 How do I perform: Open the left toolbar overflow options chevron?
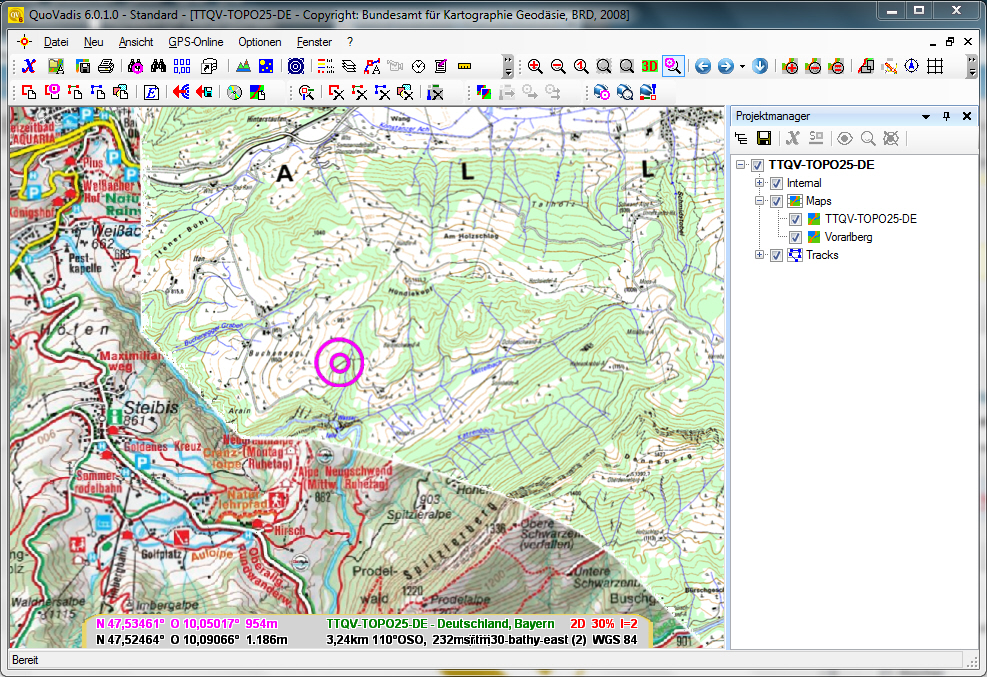[x=508, y=66]
